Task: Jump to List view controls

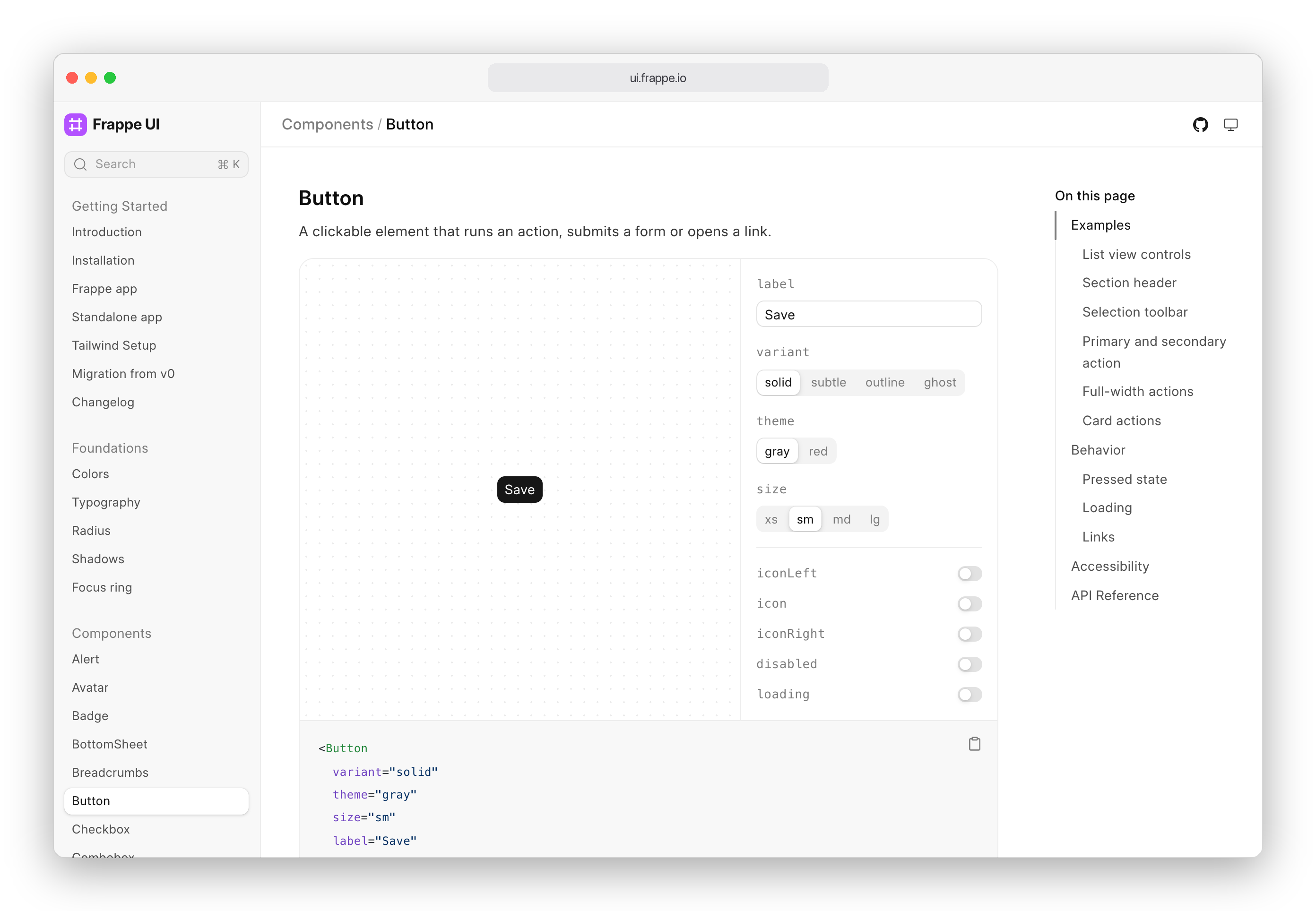Action: [x=1136, y=254]
